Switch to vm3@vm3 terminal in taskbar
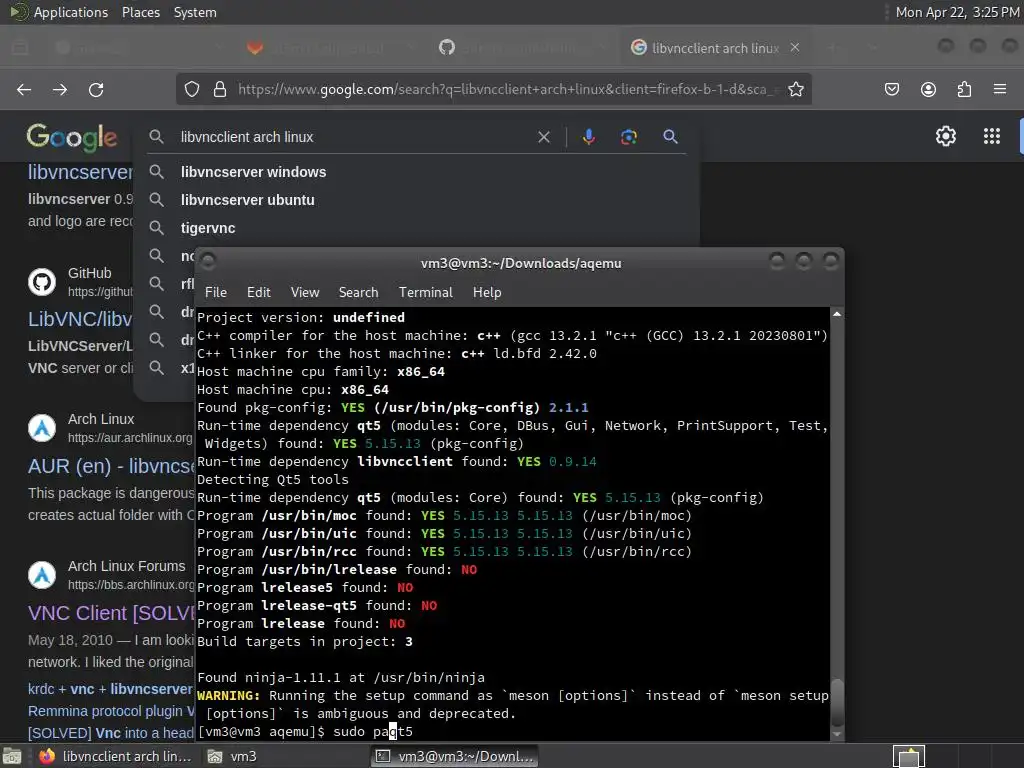Image resolution: width=1024 pixels, height=768 pixels. coord(455,756)
